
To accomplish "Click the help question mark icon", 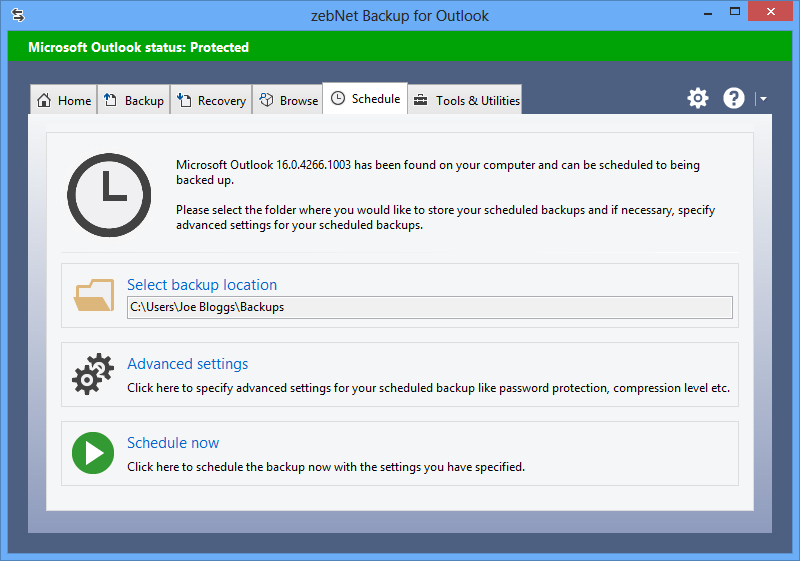I will click(734, 98).
